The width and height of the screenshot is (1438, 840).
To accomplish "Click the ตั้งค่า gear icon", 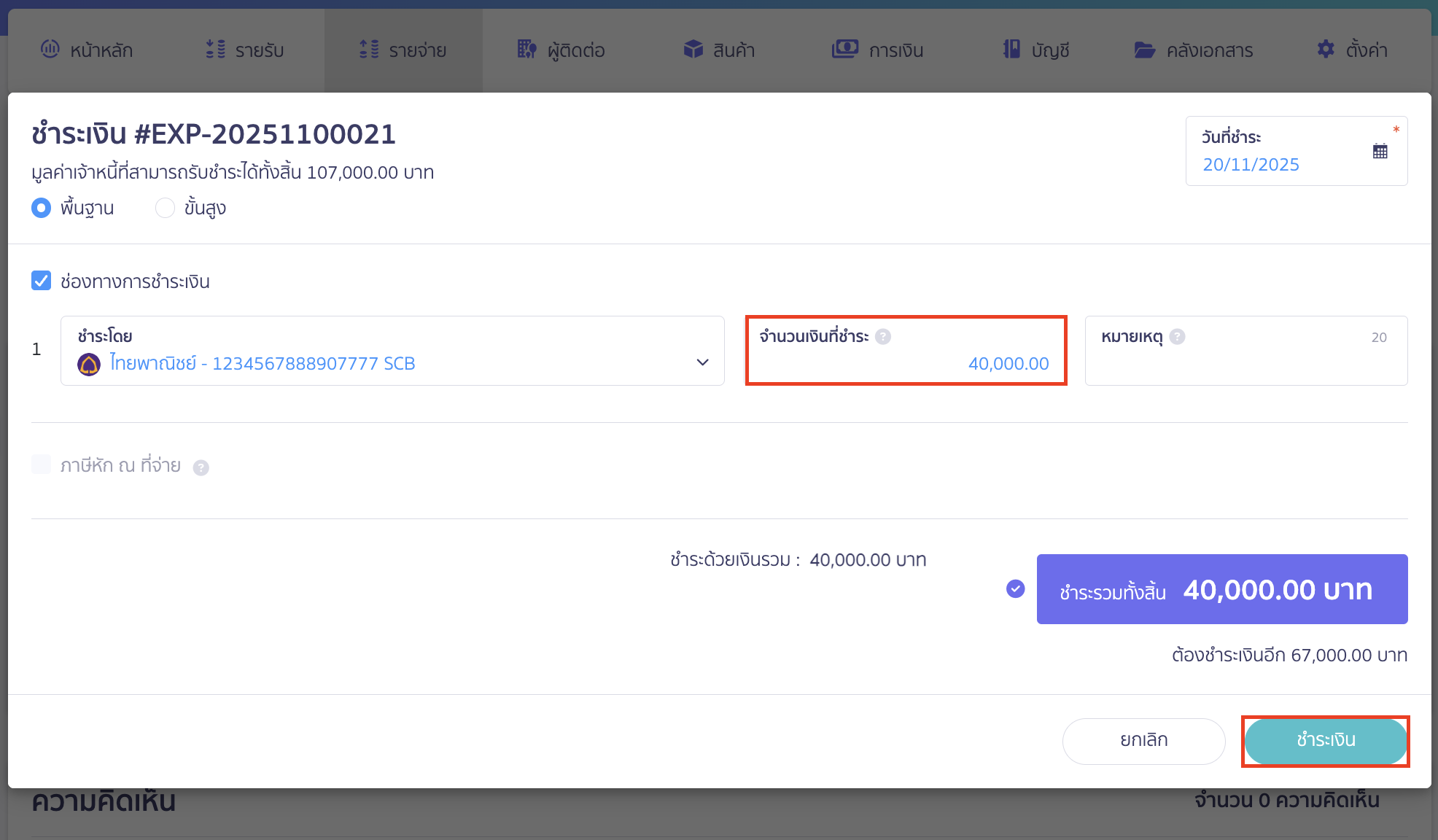I will pyautogui.click(x=1326, y=50).
